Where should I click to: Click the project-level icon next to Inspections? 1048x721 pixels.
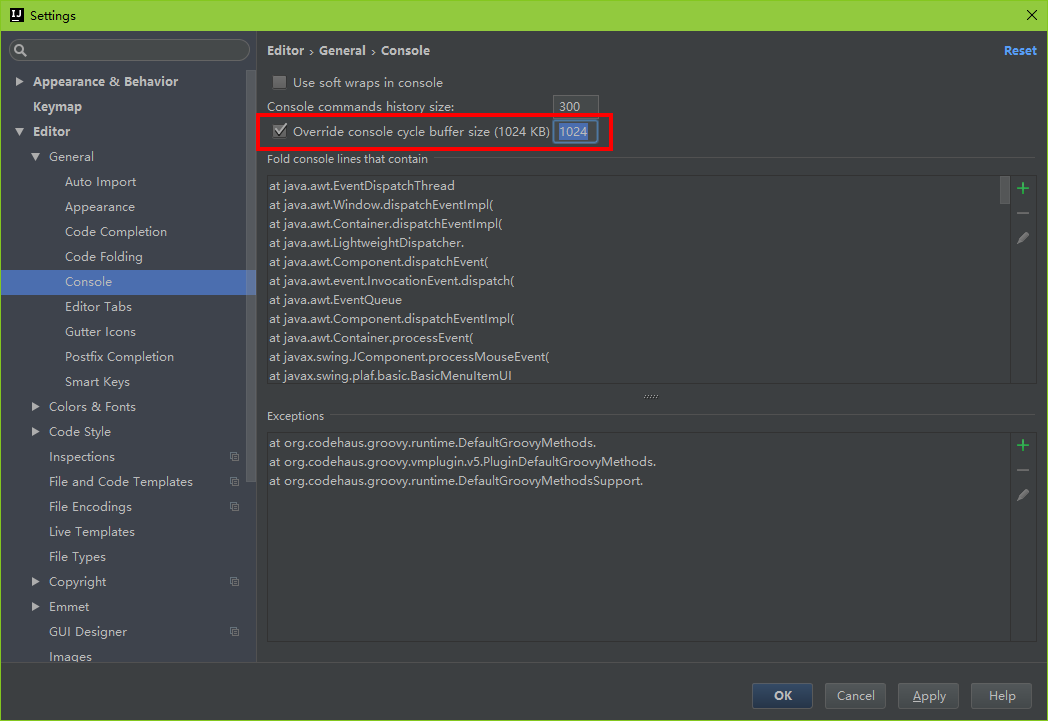point(234,457)
